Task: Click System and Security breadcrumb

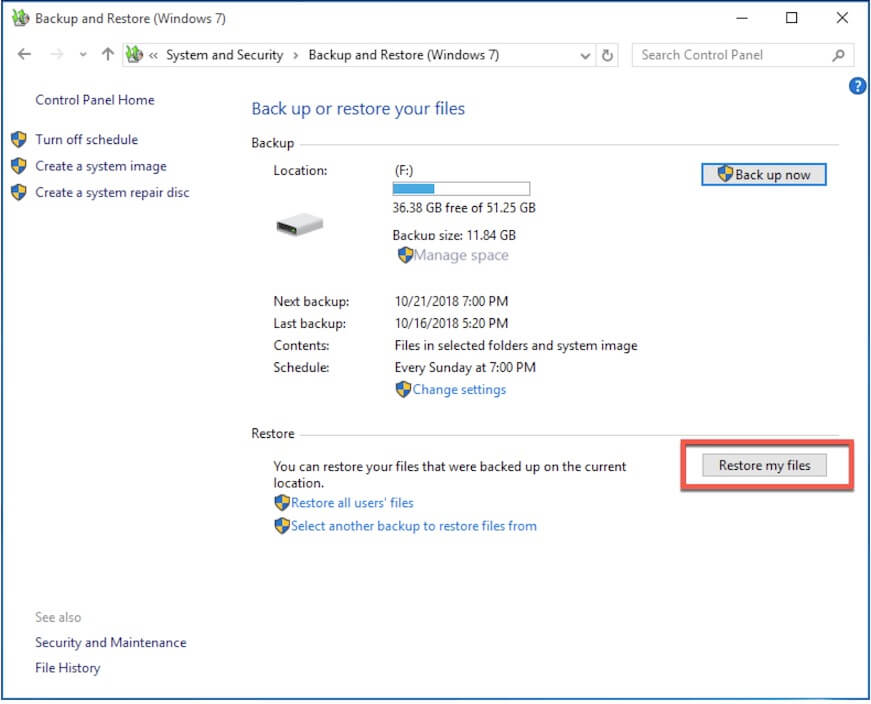Action: click(x=224, y=55)
